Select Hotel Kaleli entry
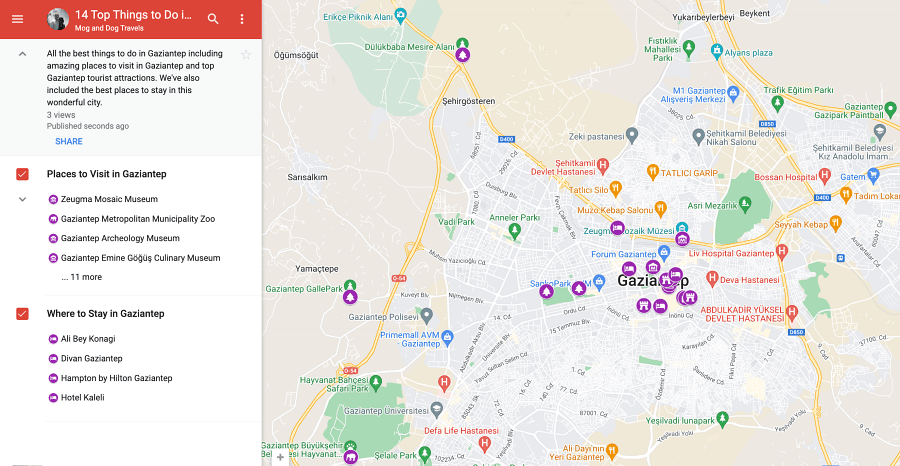The height and width of the screenshot is (466, 900). (83, 397)
